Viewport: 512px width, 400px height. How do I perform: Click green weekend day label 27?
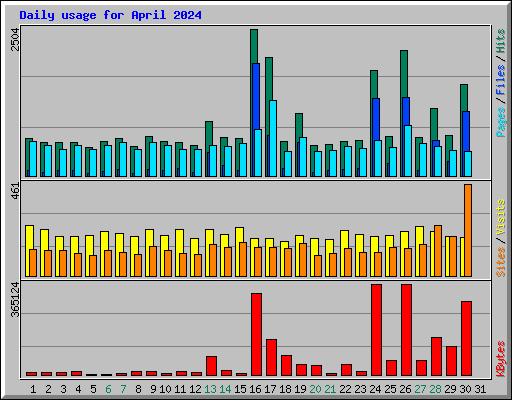(420, 389)
